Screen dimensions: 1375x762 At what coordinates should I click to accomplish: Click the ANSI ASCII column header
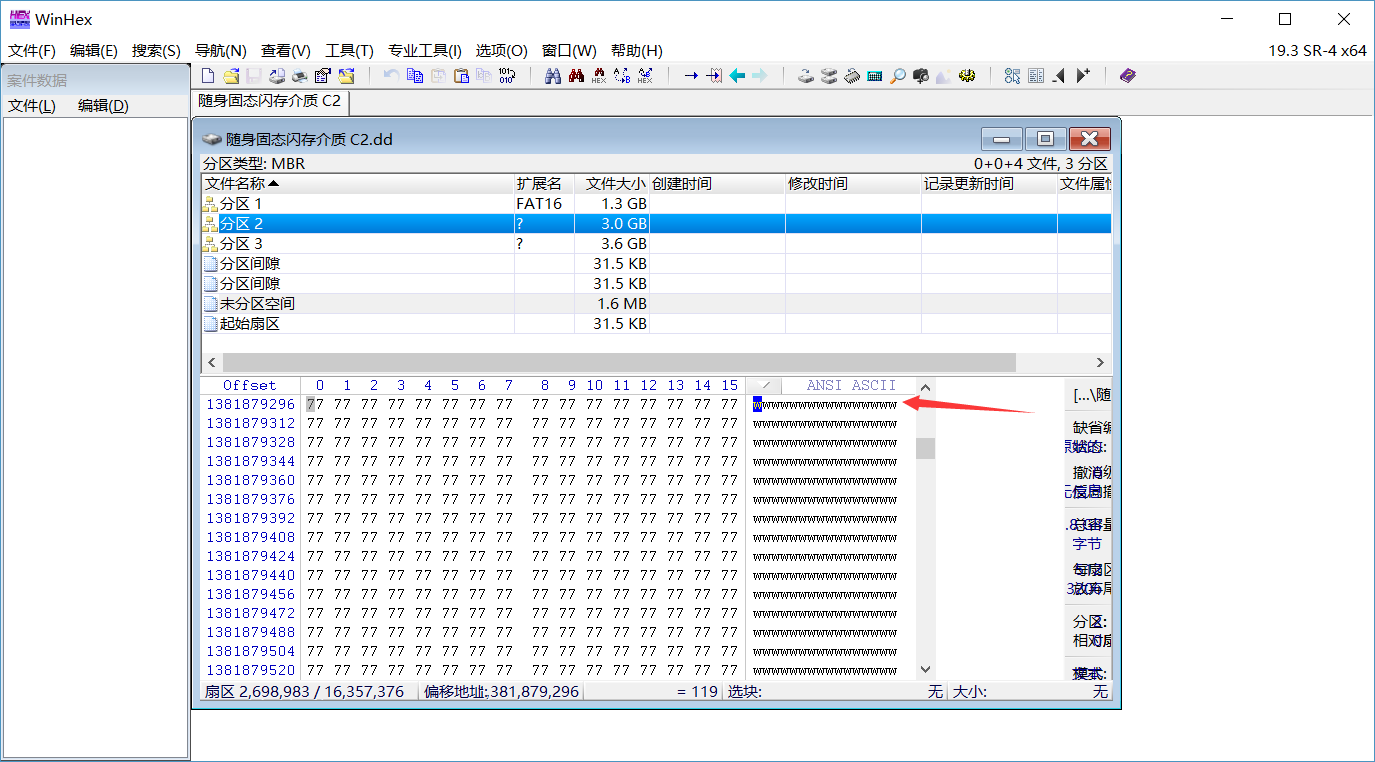851,385
